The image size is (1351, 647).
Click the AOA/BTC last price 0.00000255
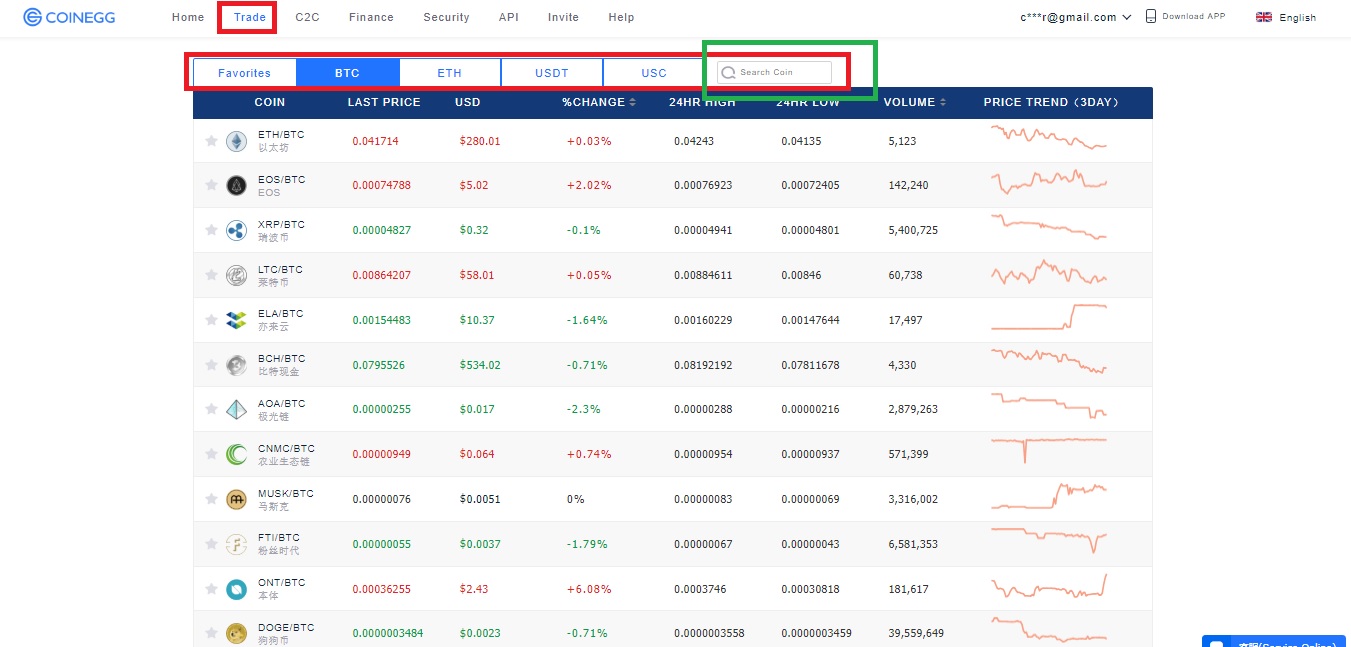click(x=382, y=409)
